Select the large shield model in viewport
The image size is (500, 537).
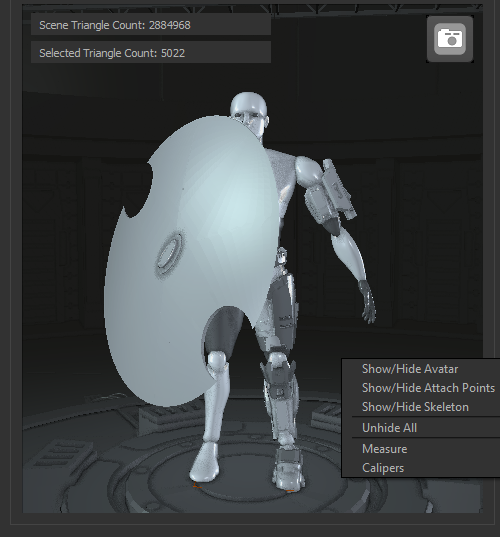pyautogui.click(x=192, y=260)
